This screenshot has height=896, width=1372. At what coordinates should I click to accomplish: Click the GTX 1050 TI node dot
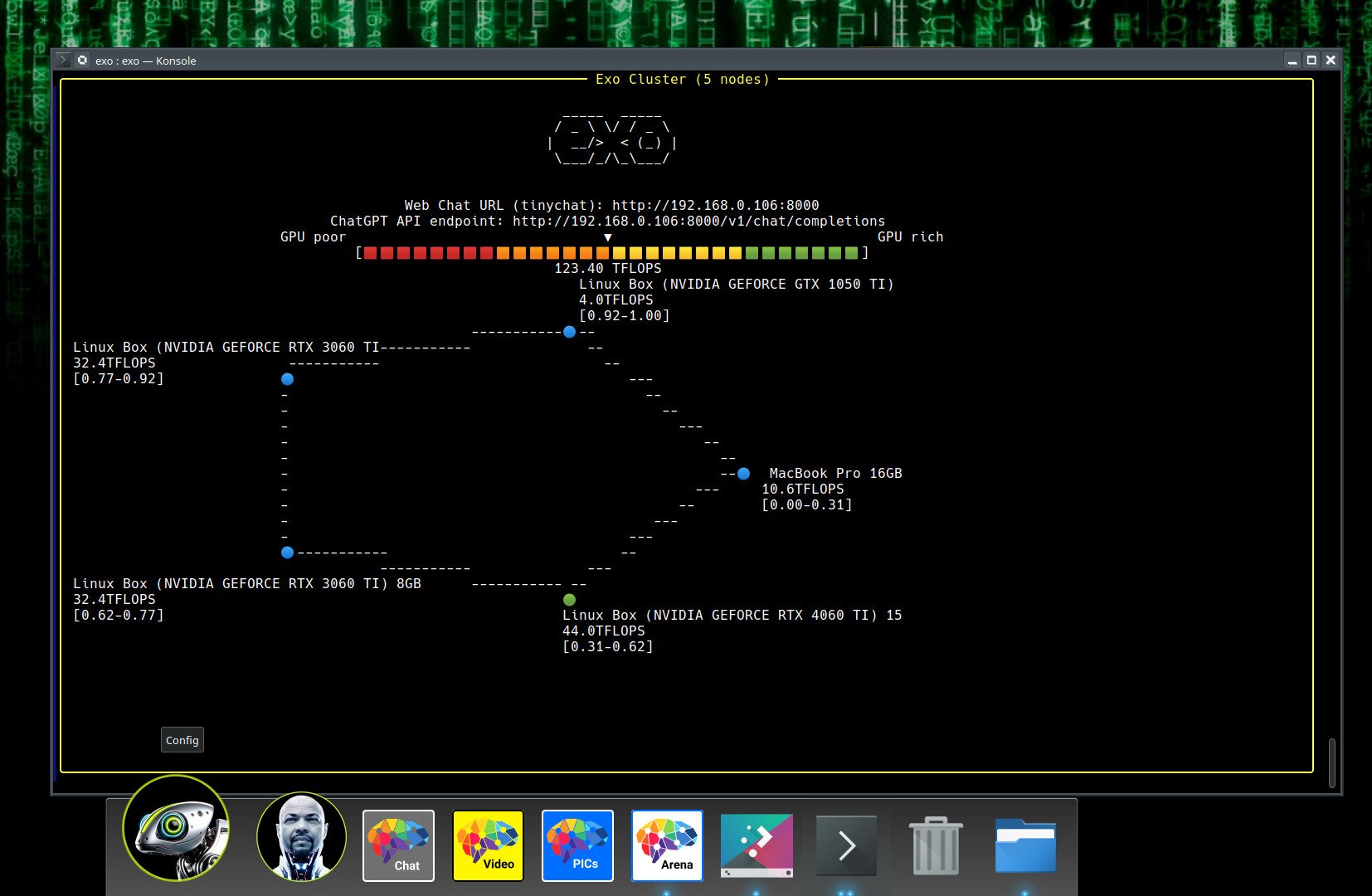tap(569, 332)
